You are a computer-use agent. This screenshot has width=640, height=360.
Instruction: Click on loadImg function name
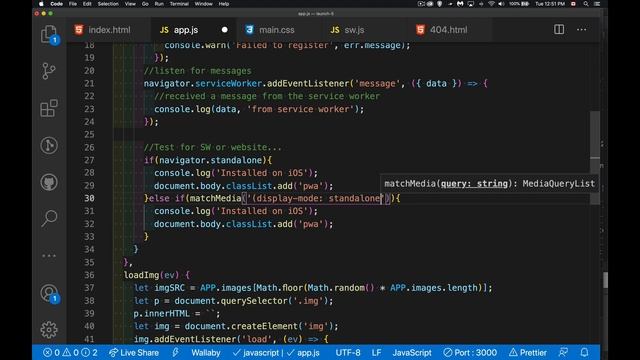click(x=141, y=275)
